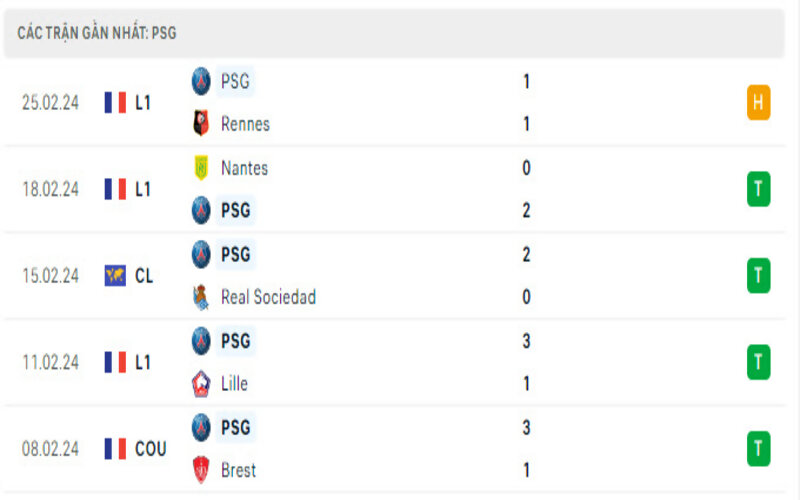Click the CL competition label
Screen dimensions: 800x500
(x=144, y=276)
